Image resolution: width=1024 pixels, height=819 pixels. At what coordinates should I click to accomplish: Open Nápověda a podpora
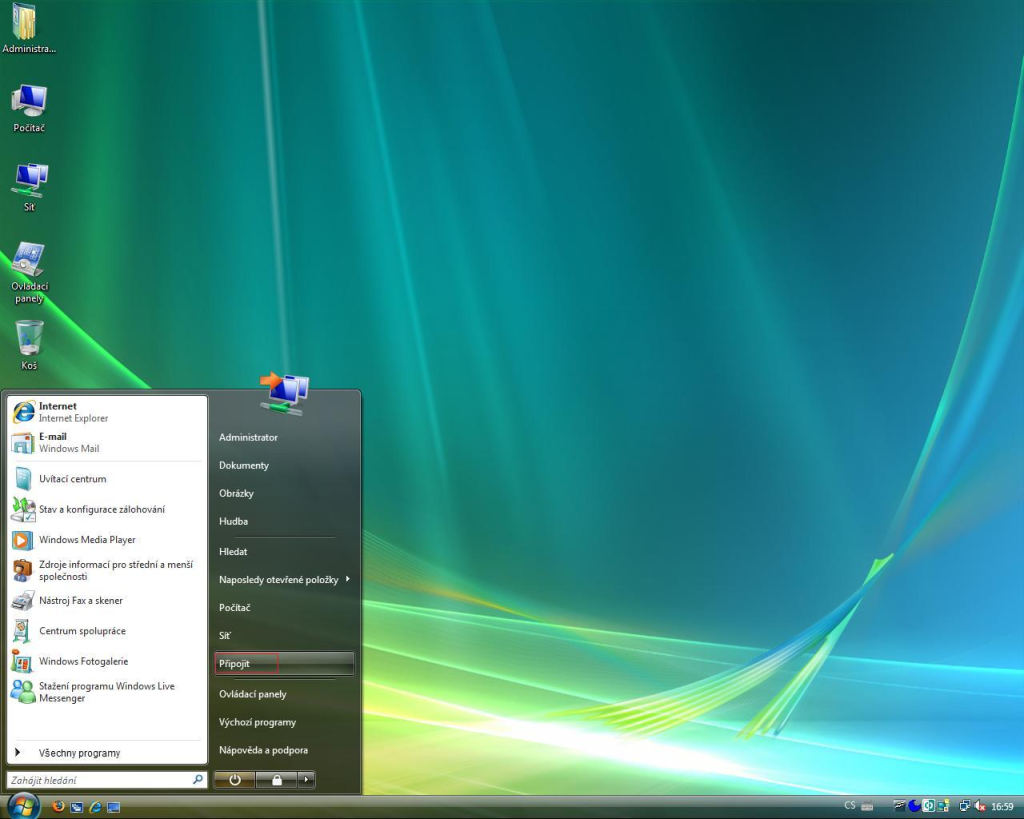(263, 750)
